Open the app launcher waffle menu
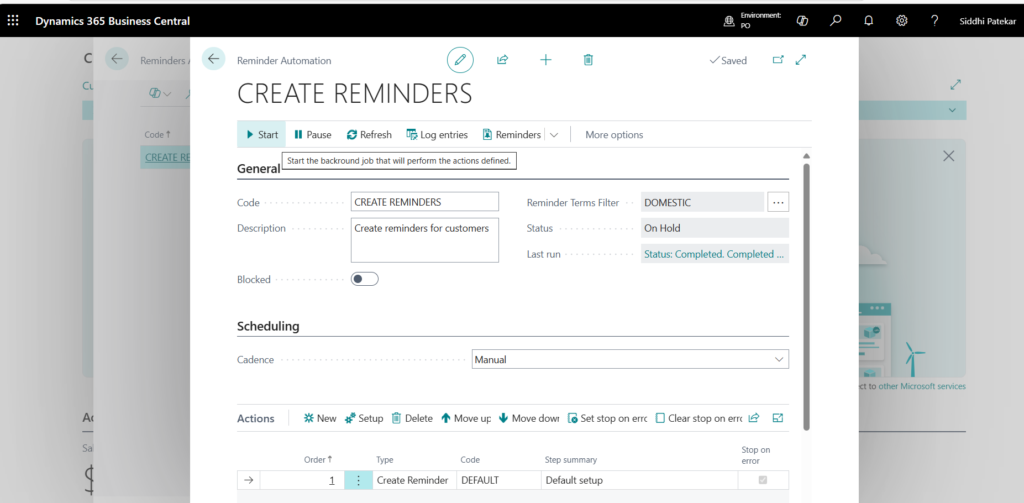Image resolution: width=1024 pixels, height=503 pixels. (x=13, y=21)
